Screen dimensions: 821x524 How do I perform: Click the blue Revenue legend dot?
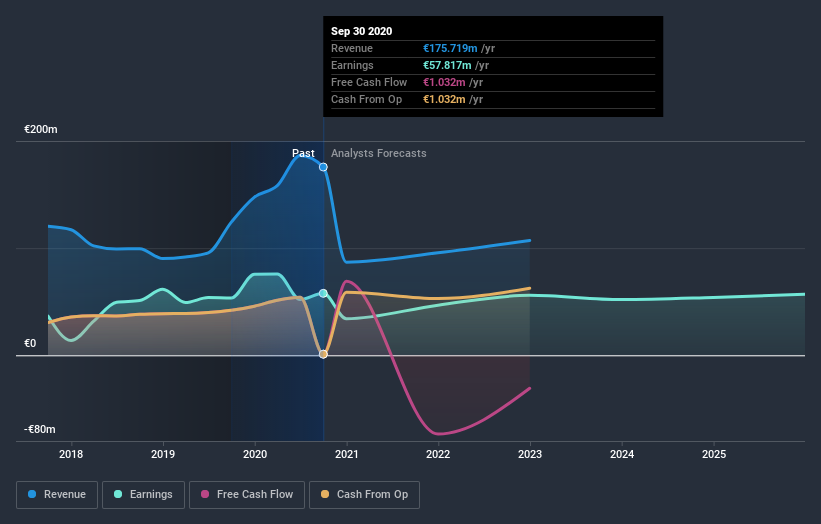click(32, 494)
